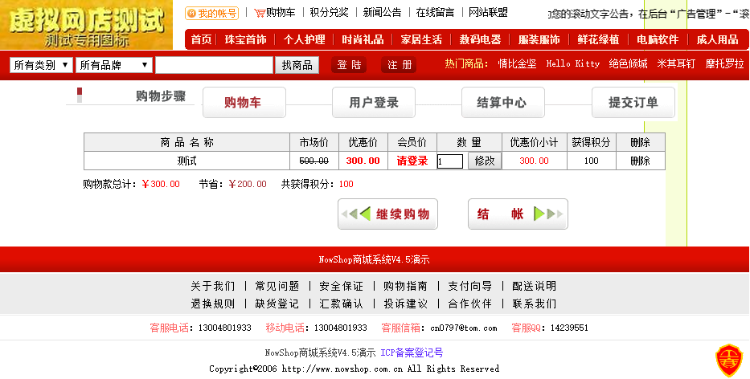Open 常见问题 footer link
This screenshot has width=750, height=379.
pyautogui.click(x=277, y=286)
